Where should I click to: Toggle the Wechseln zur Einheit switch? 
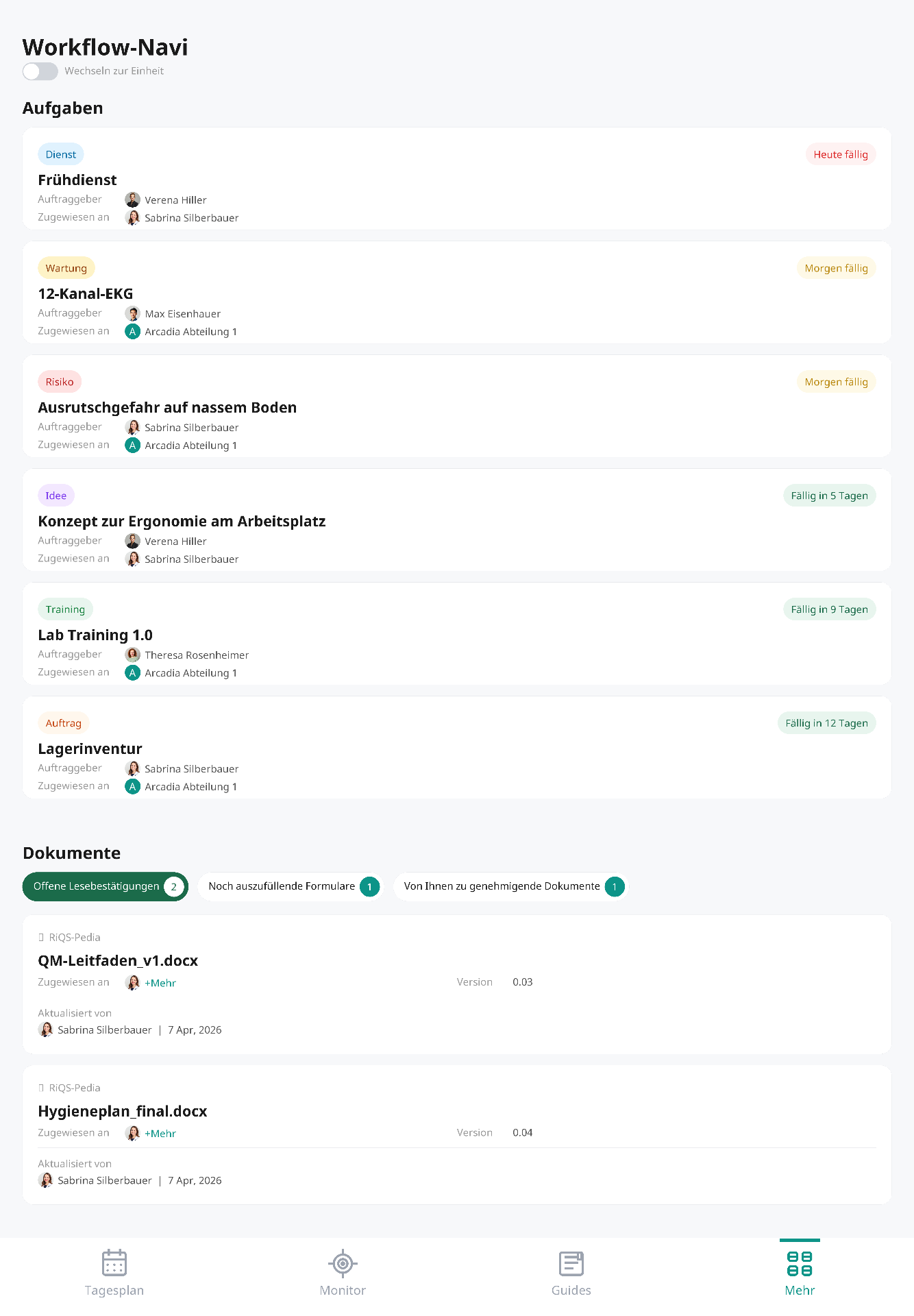(x=40, y=71)
